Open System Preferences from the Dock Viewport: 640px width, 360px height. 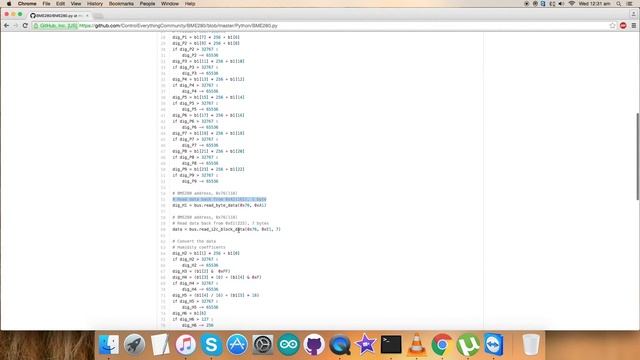tap(263, 345)
